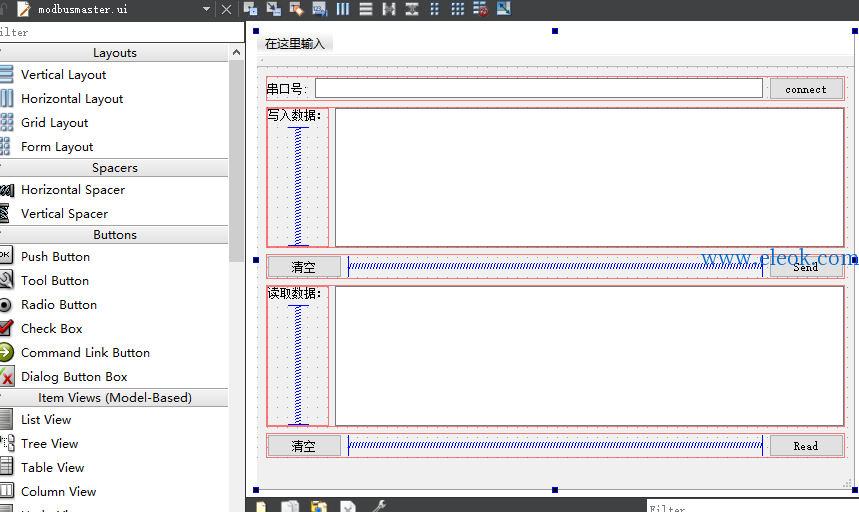The width and height of the screenshot is (859, 512).
Task: Click the modbusmaster.ui file icon
Action: (x=24, y=9)
